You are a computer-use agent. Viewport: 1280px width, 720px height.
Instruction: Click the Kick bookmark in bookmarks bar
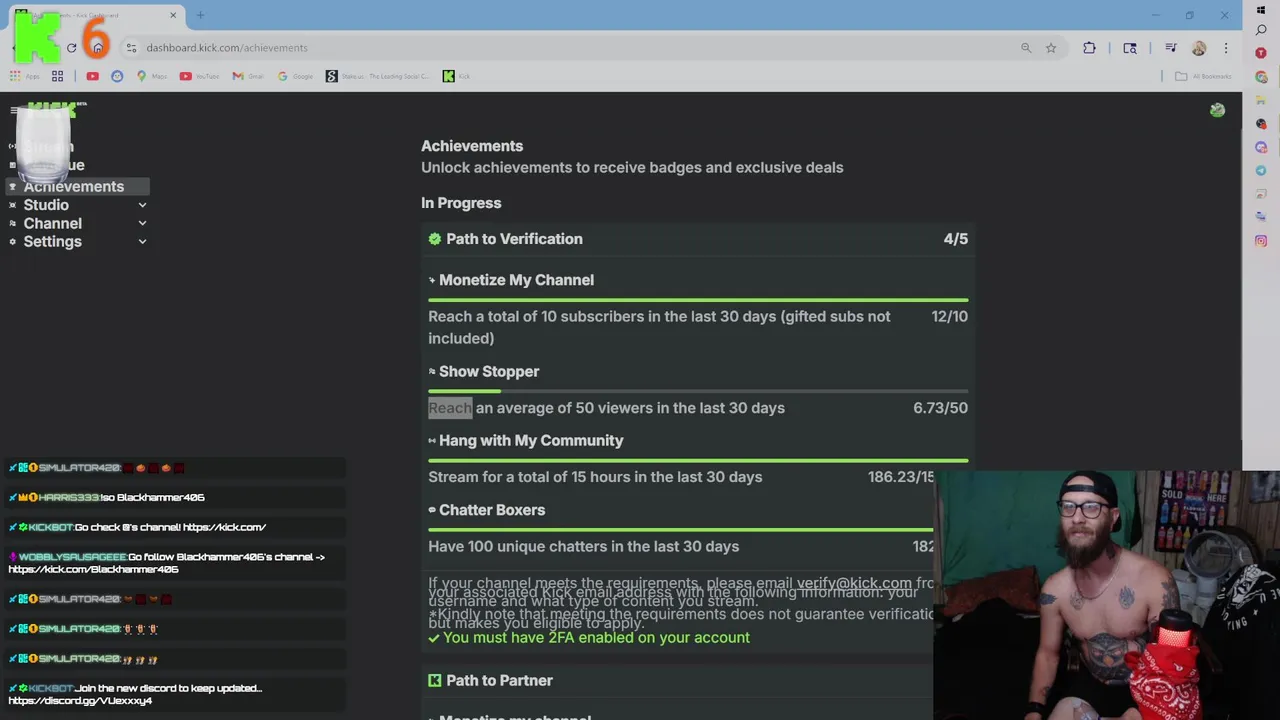click(449, 76)
